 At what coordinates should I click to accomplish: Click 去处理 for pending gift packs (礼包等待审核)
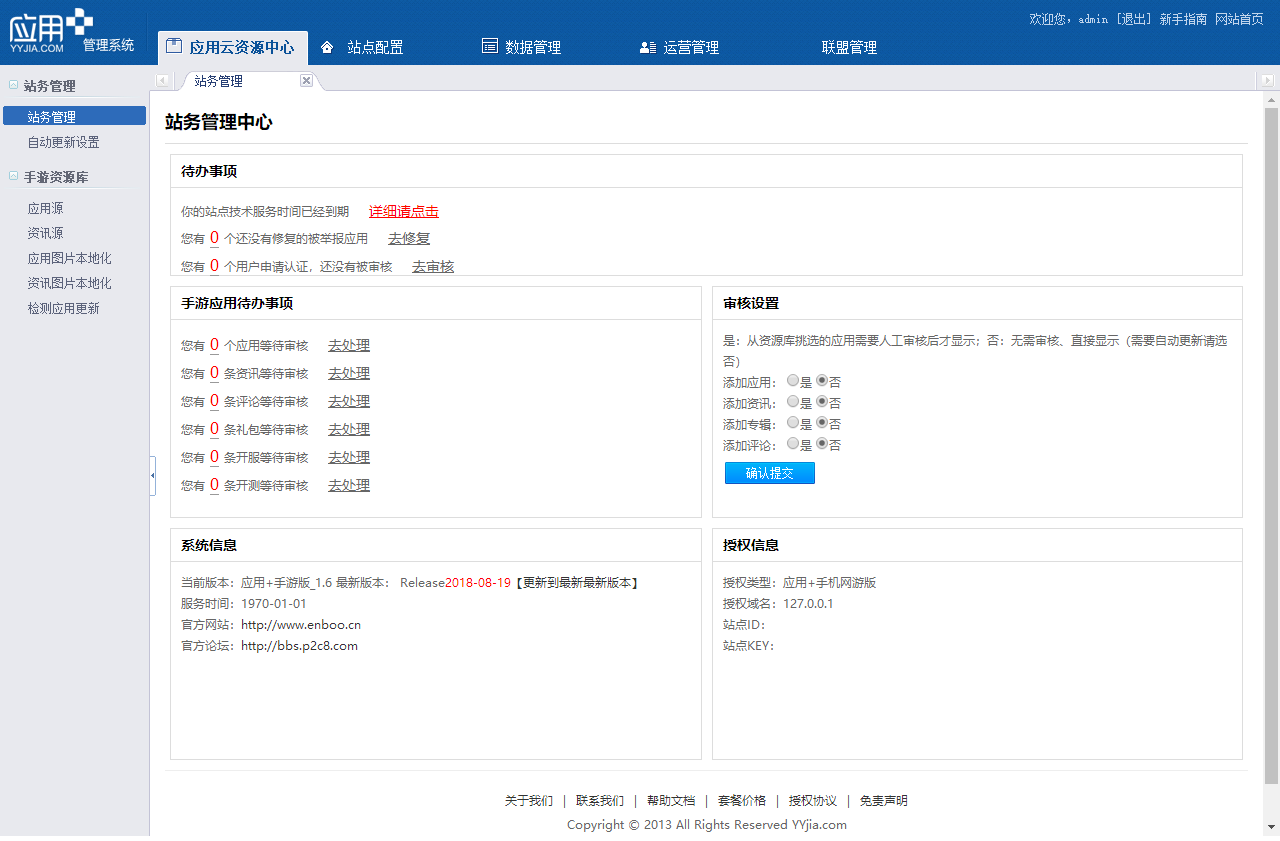[x=349, y=429]
